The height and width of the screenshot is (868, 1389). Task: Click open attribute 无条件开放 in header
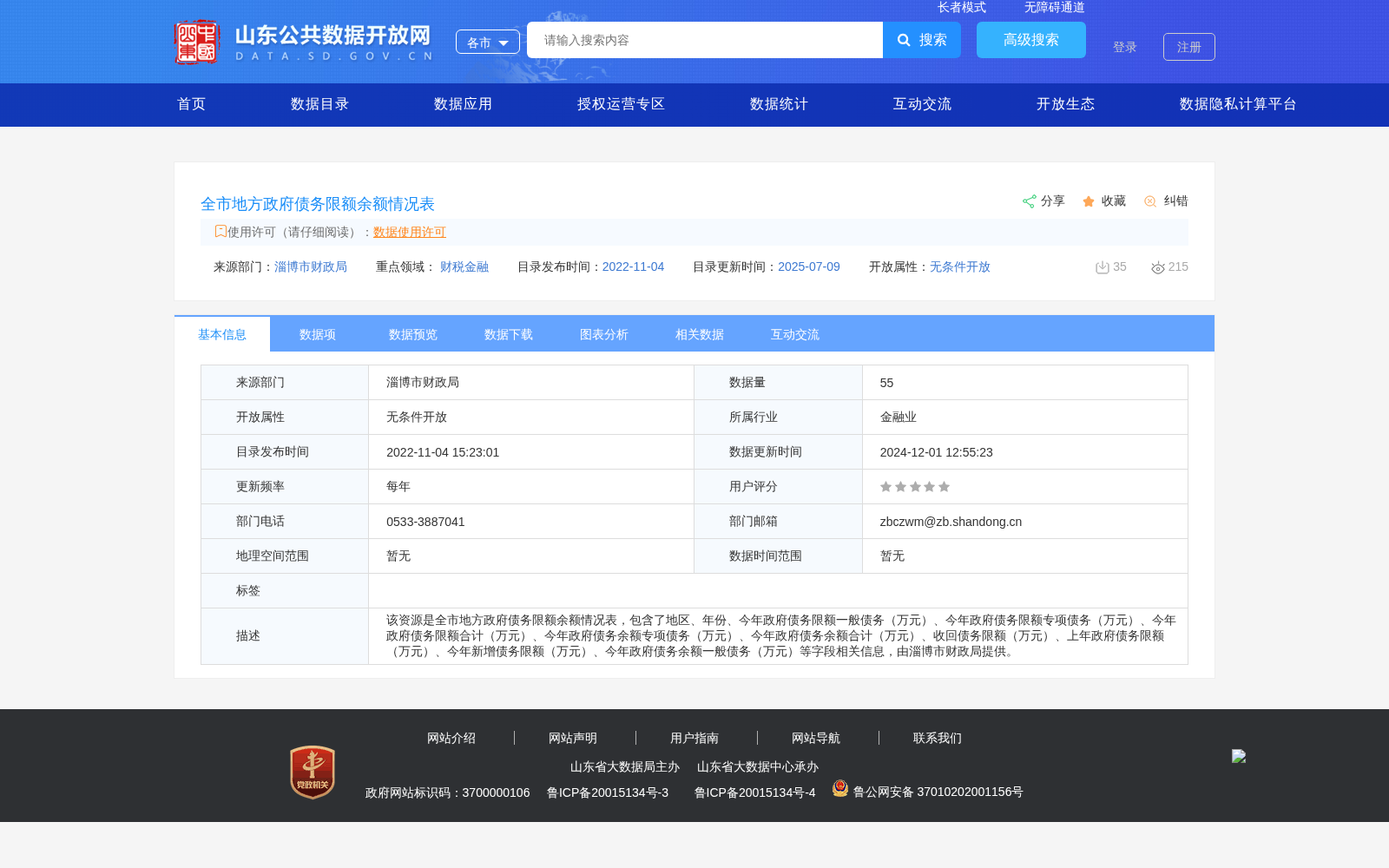coord(960,266)
